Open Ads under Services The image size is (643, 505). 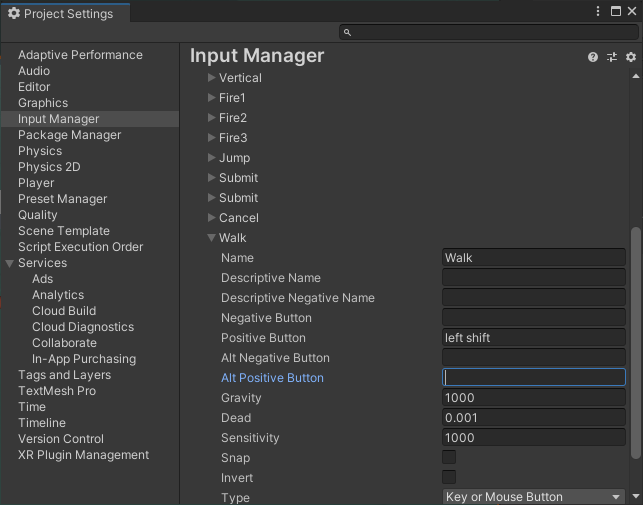[x=43, y=279]
